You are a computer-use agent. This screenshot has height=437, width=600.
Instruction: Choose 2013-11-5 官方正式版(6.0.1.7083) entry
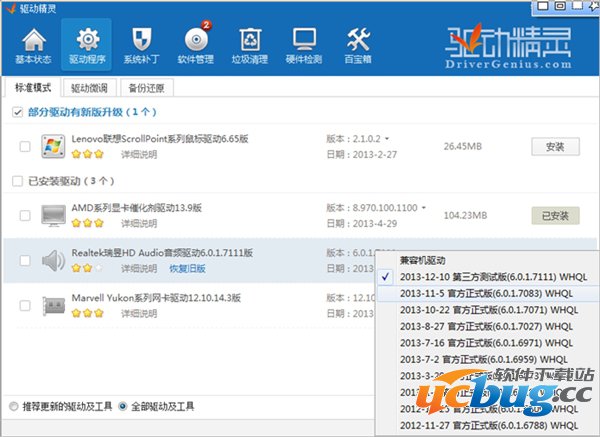click(x=487, y=294)
